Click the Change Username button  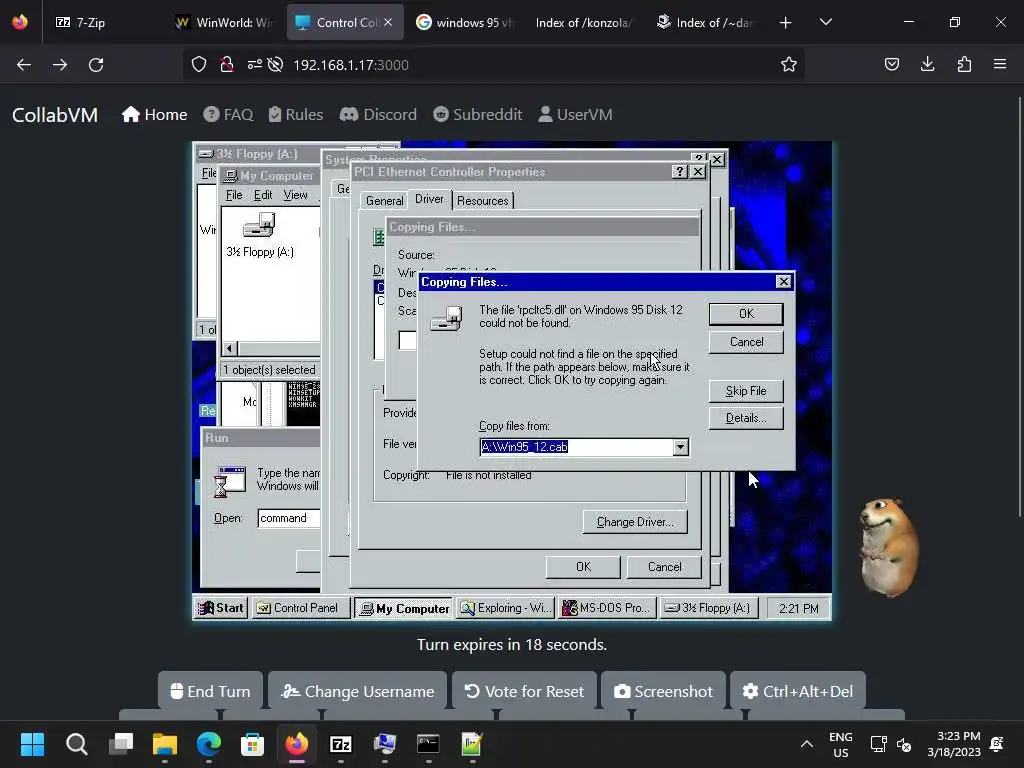(x=357, y=691)
